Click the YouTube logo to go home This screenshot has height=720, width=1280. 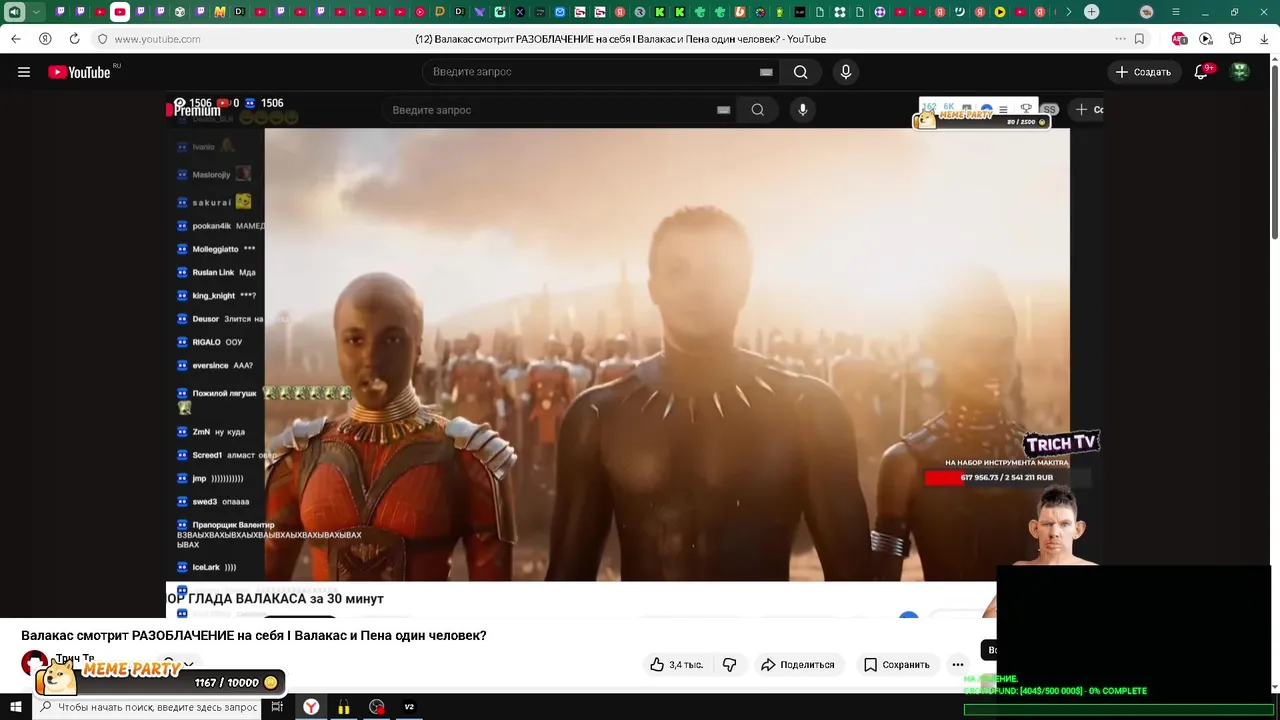(80, 72)
